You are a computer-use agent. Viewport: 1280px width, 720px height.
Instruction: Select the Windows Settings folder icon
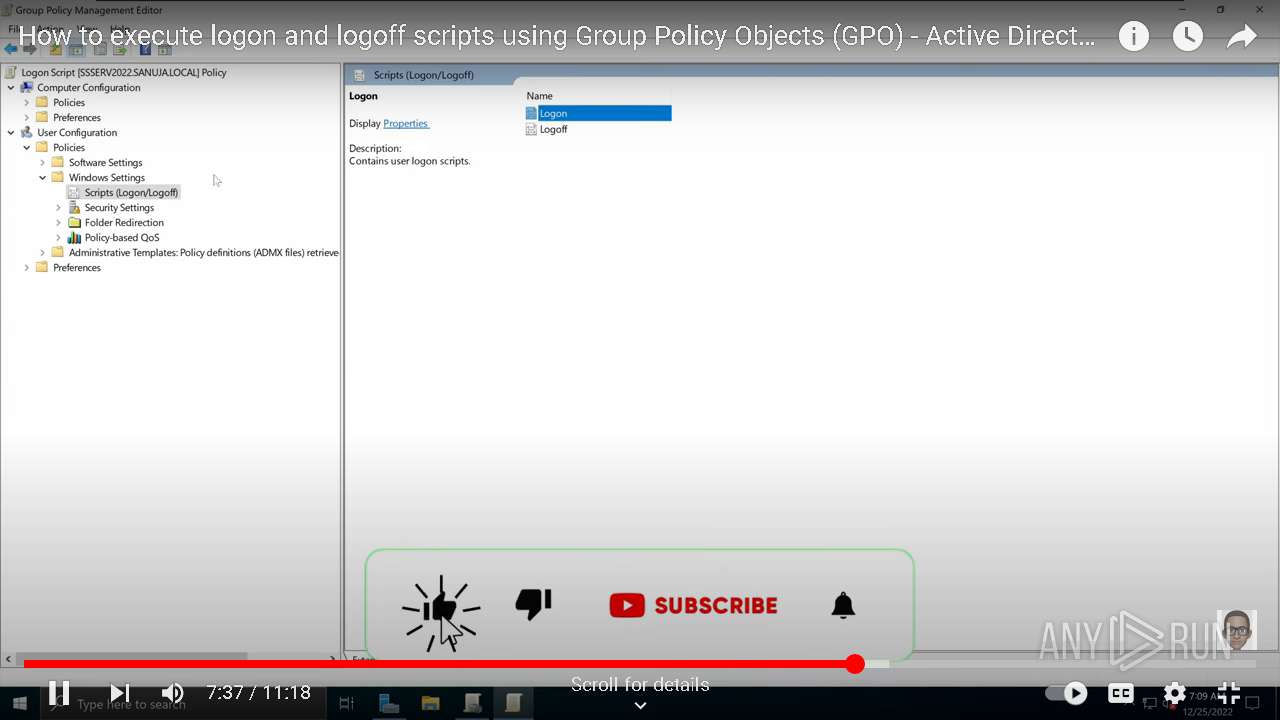58,177
